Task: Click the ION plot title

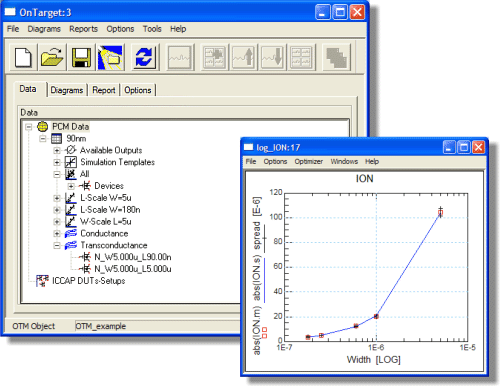Action: tap(364, 179)
